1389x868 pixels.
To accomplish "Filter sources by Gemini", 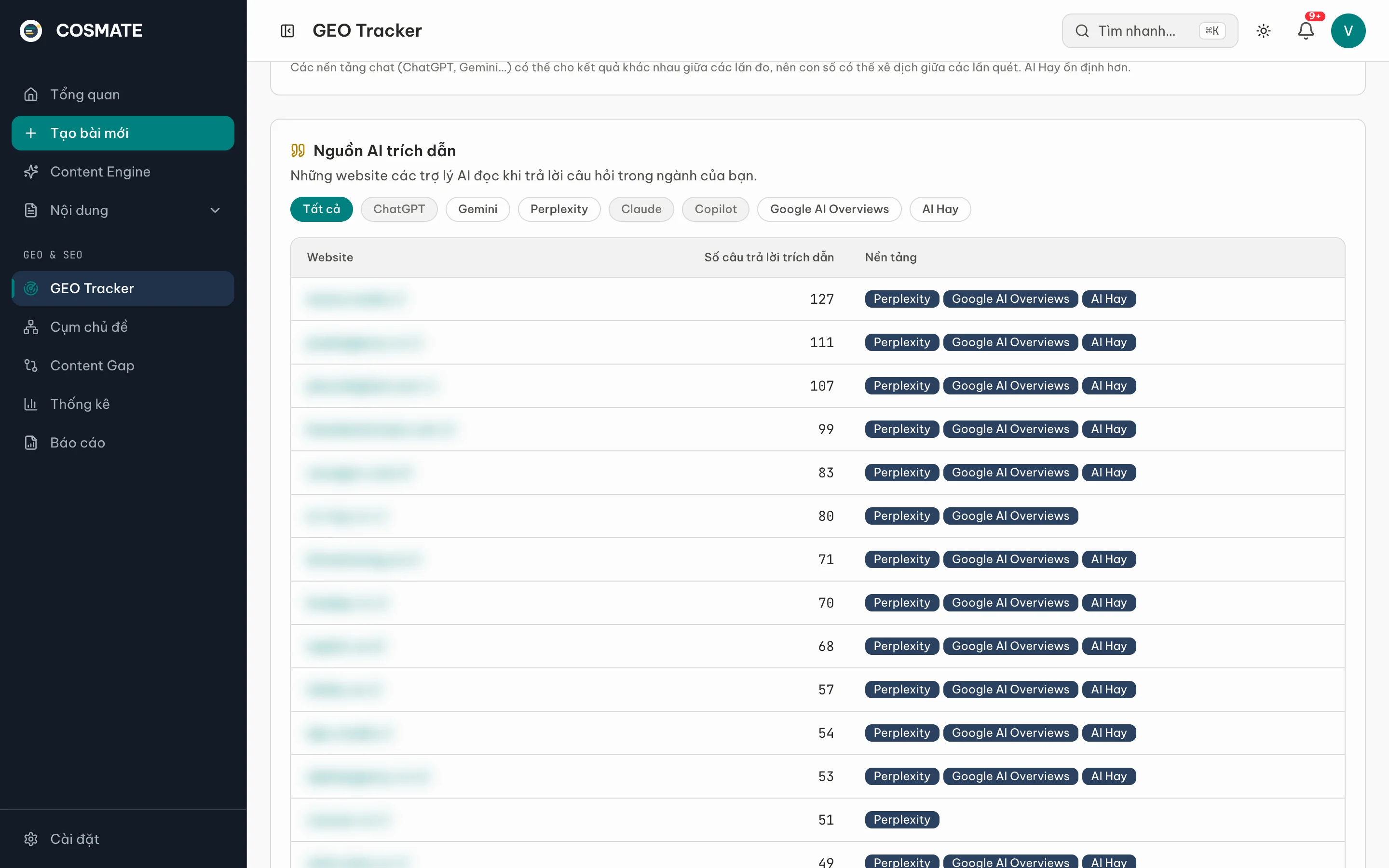I will [x=477, y=209].
